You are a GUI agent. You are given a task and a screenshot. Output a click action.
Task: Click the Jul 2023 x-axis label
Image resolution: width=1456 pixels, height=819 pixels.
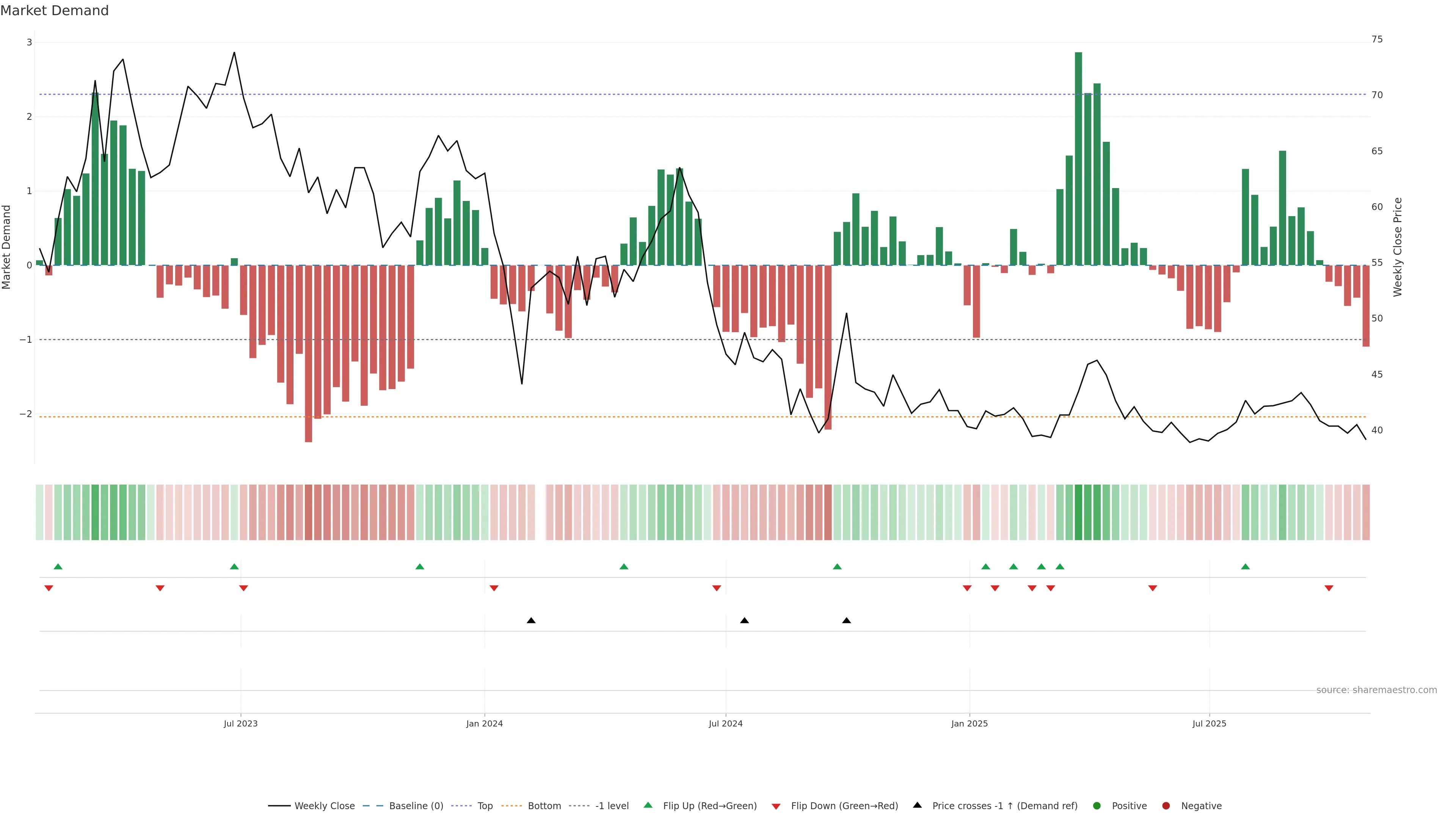[240, 723]
